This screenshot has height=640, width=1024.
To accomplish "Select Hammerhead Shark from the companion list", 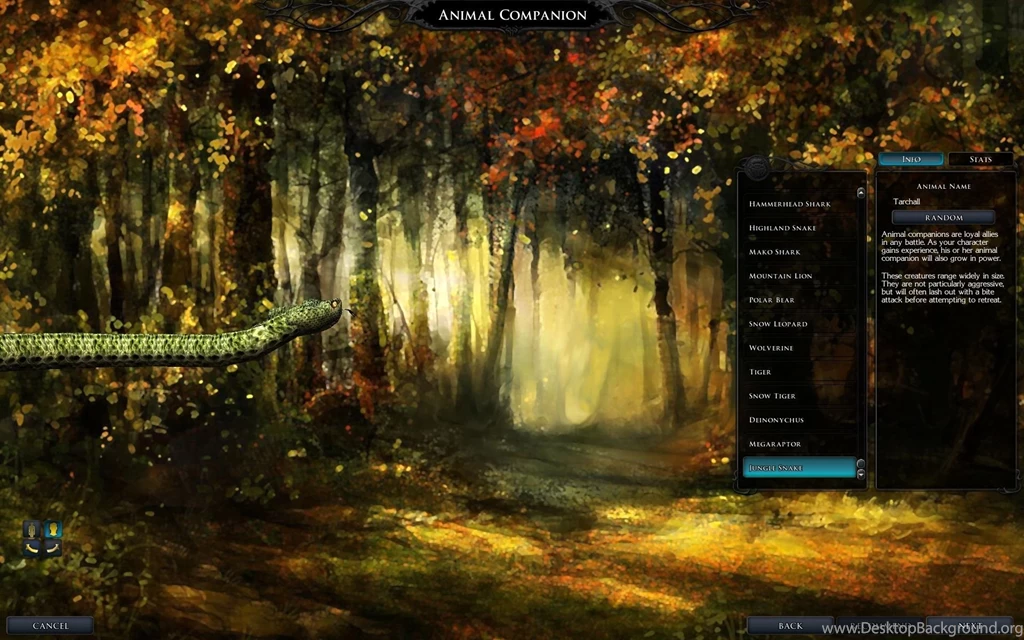I will point(790,204).
